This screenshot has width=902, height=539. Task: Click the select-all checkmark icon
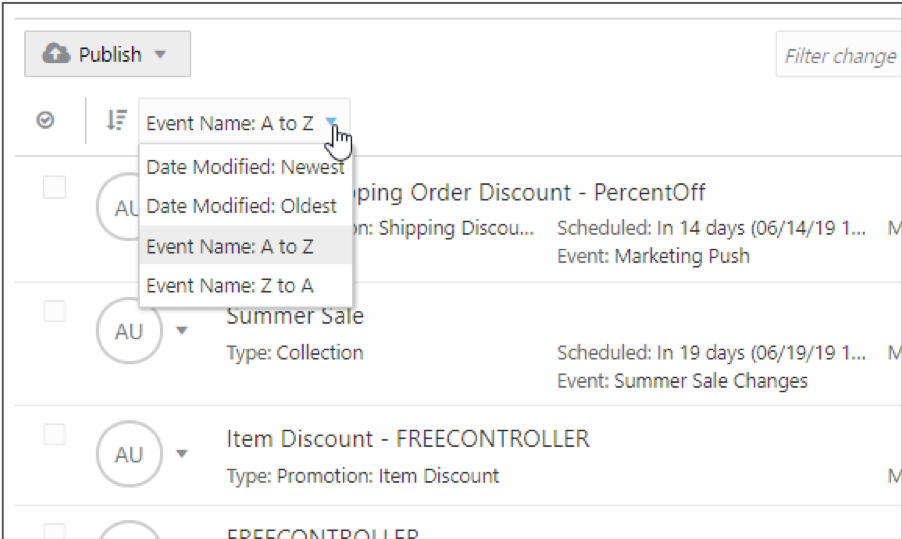45,120
